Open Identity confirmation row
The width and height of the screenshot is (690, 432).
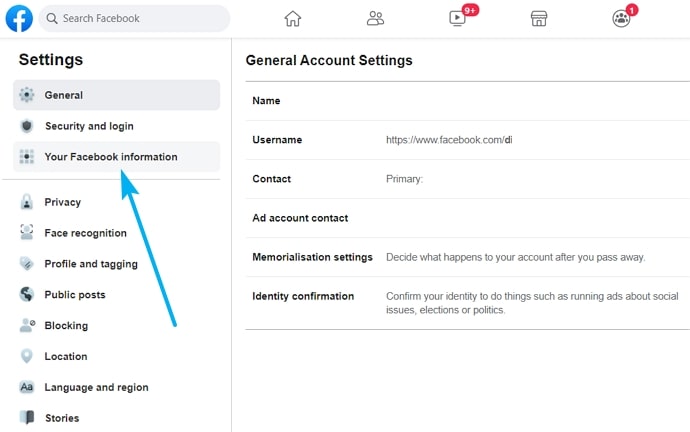(x=467, y=303)
